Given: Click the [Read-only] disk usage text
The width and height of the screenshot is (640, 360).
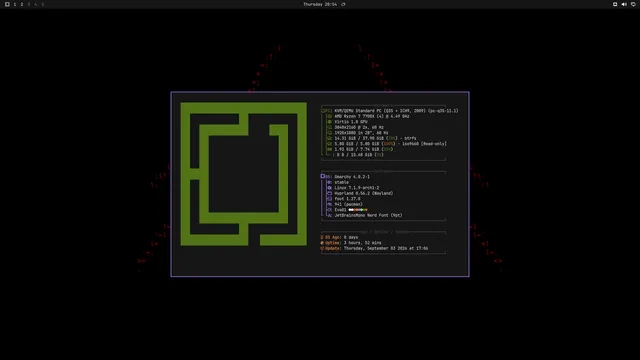Looking at the screenshot, I should [x=390, y=144].
